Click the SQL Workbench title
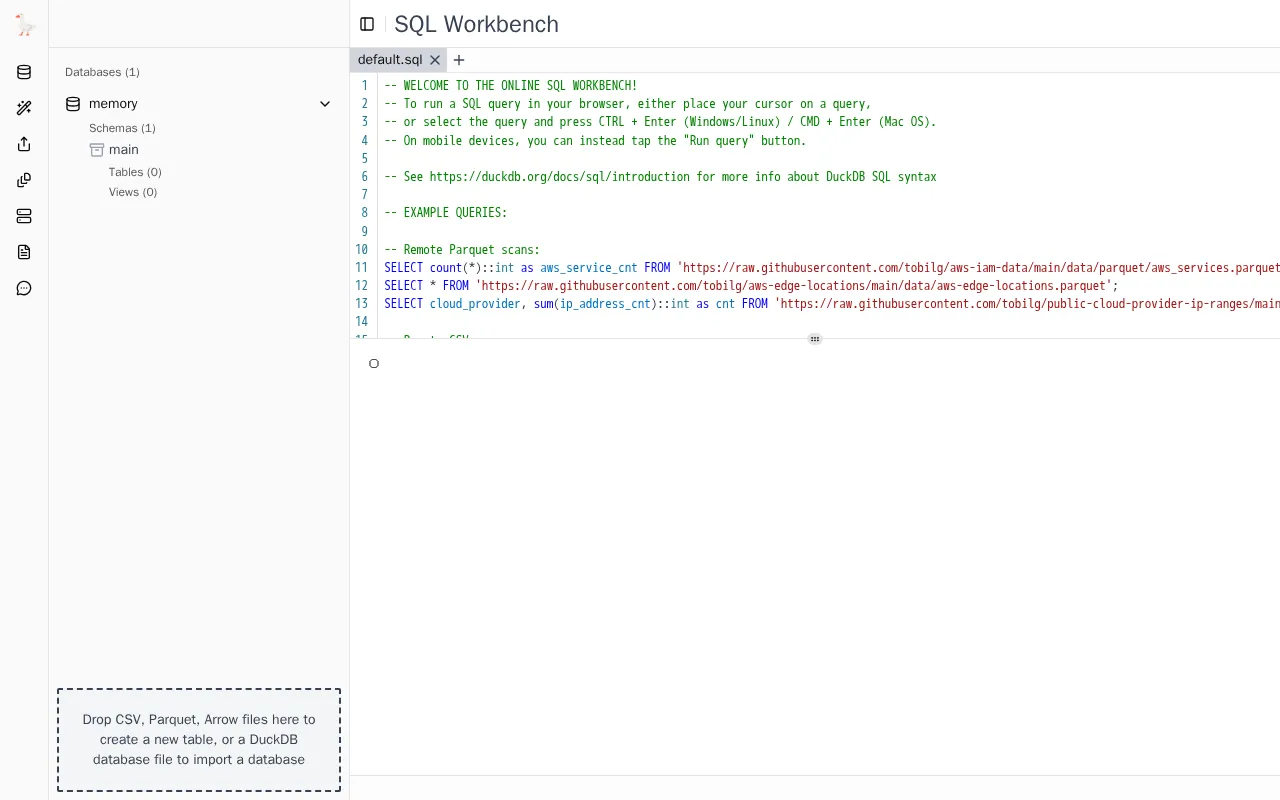The height and width of the screenshot is (800, 1280). coord(476,24)
